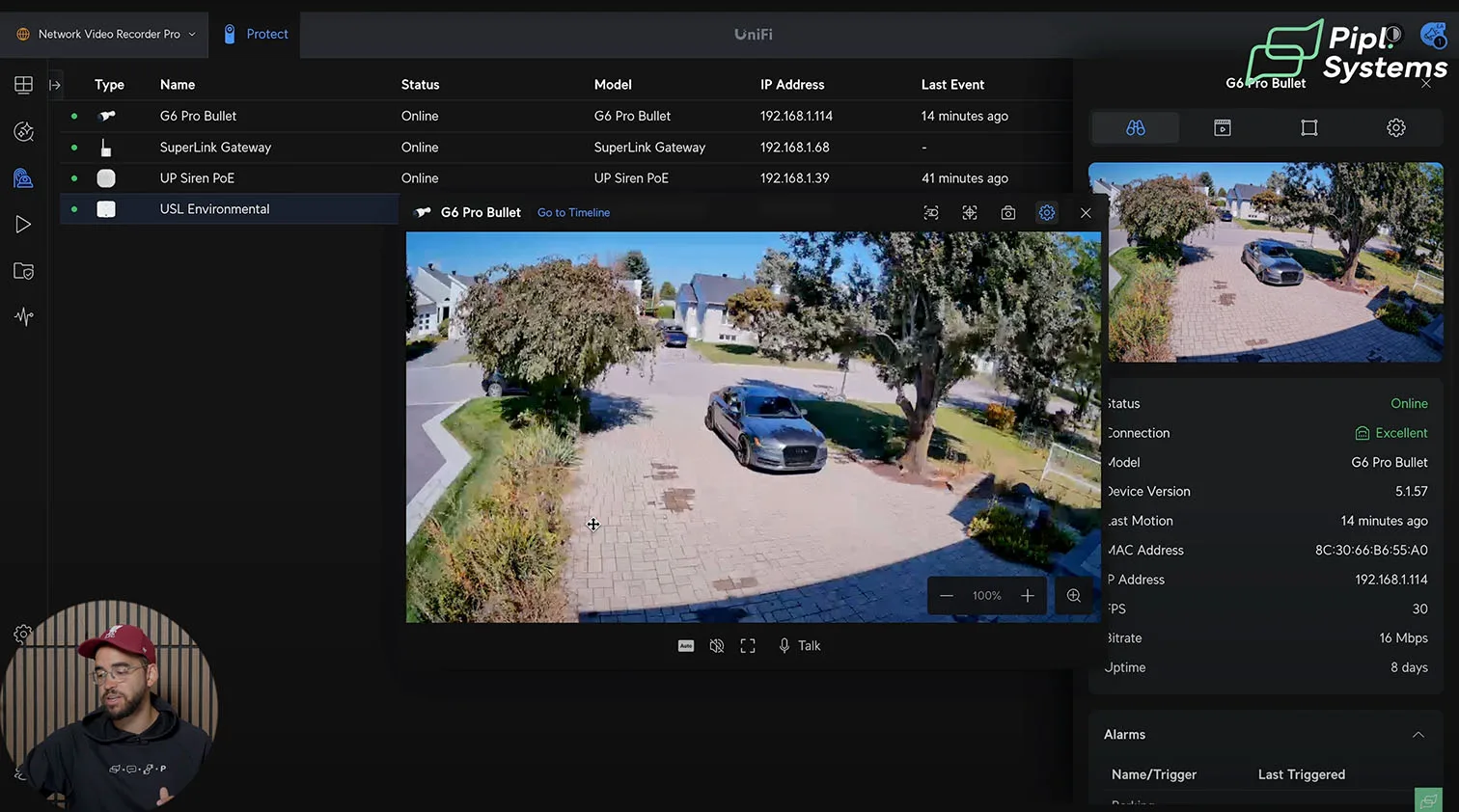Click the Name/Trigger column in Alarms
1459x812 pixels.
click(1153, 774)
